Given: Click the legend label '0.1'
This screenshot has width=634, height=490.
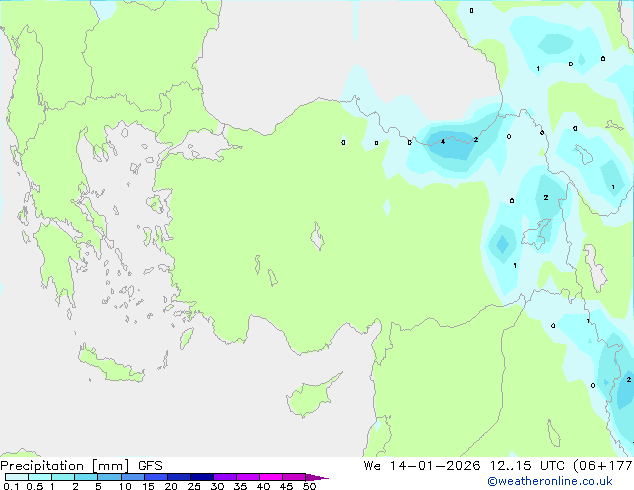Looking at the screenshot, I should tap(11, 486).
